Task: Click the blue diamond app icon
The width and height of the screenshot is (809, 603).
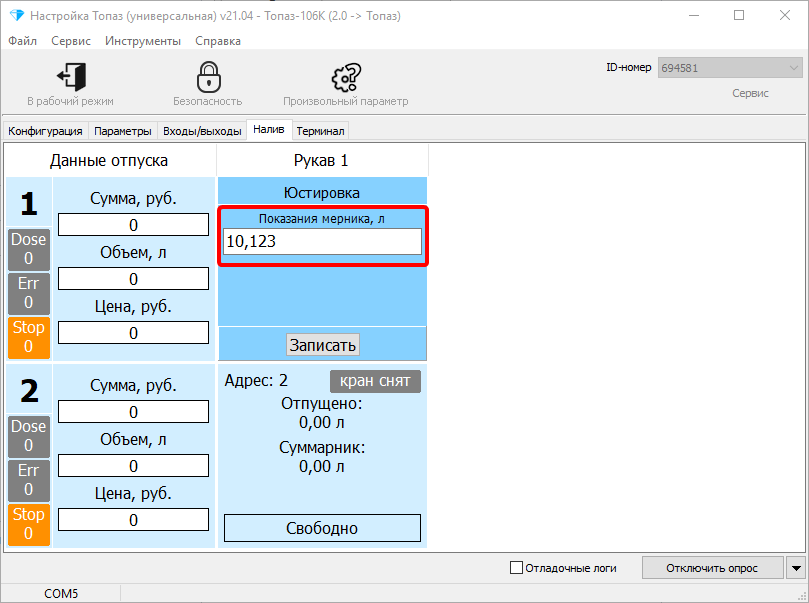Action: 17,15
